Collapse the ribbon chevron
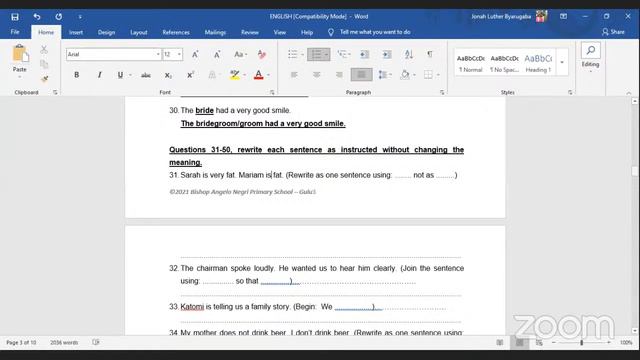 click(629, 93)
